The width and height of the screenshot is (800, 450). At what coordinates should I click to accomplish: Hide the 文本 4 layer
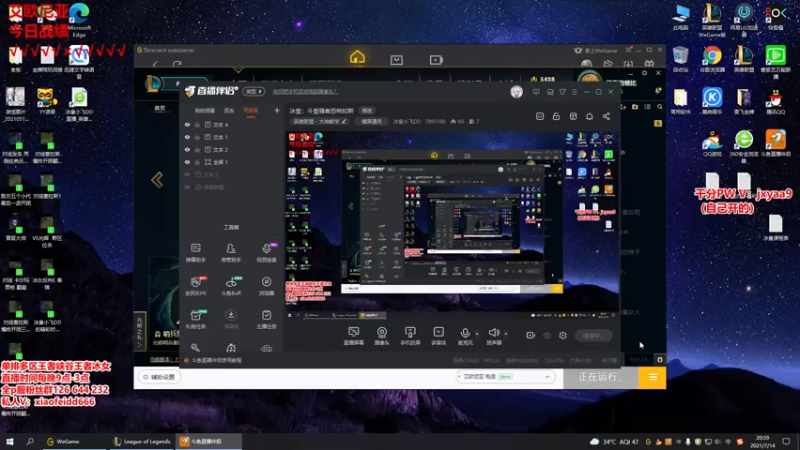pyautogui.click(x=187, y=124)
